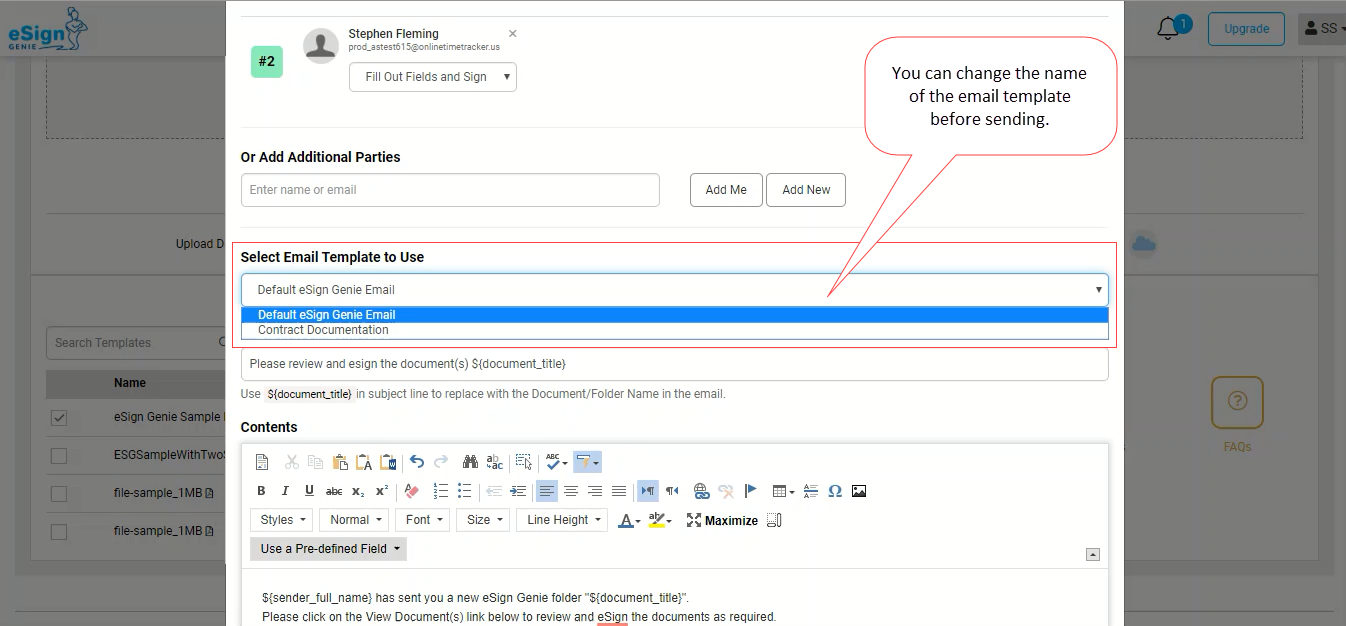The width and height of the screenshot is (1346, 626).
Task: Click the Paste icon
Action: [340, 462]
